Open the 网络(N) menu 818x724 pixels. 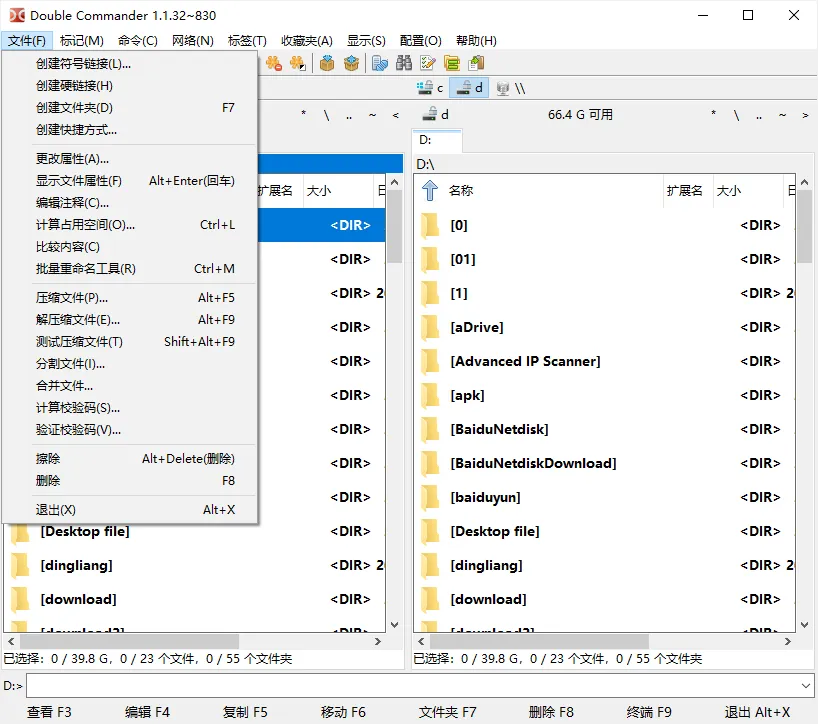point(193,40)
